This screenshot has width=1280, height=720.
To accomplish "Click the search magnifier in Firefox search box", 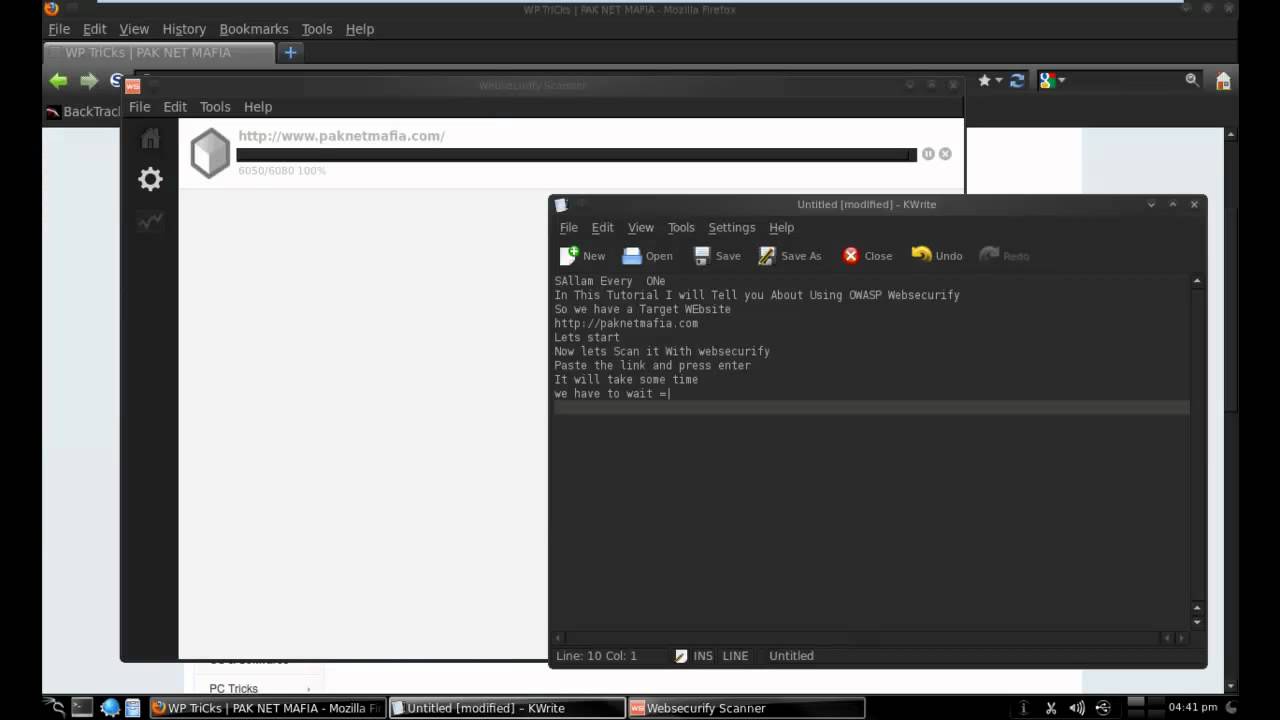I will (1192, 80).
